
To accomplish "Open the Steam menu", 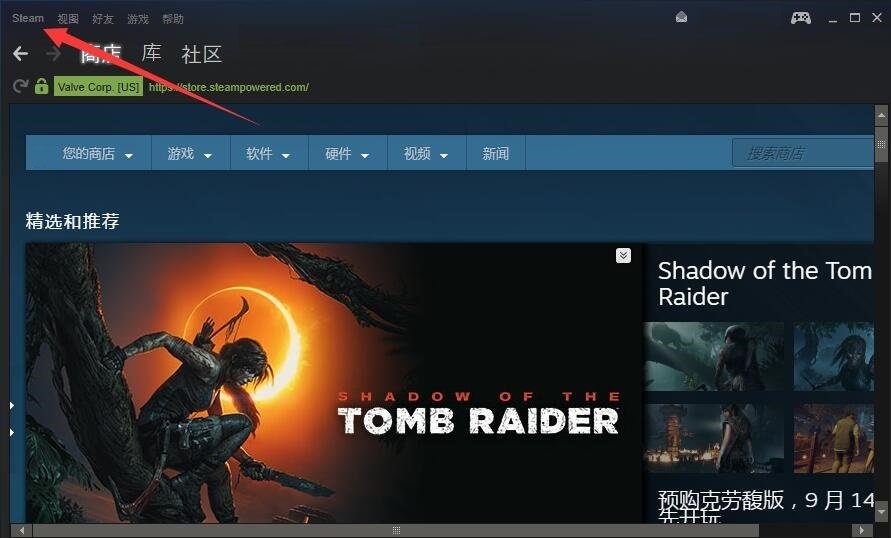I will point(28,18).
